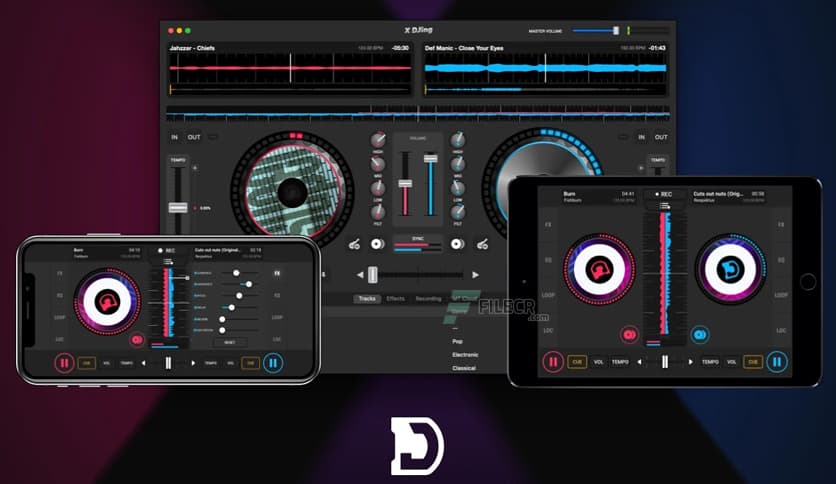The width and height of the screenshot is (836, 484).
Task: Click red circular sync icon on phone left deck
Action: click(137, 339)
